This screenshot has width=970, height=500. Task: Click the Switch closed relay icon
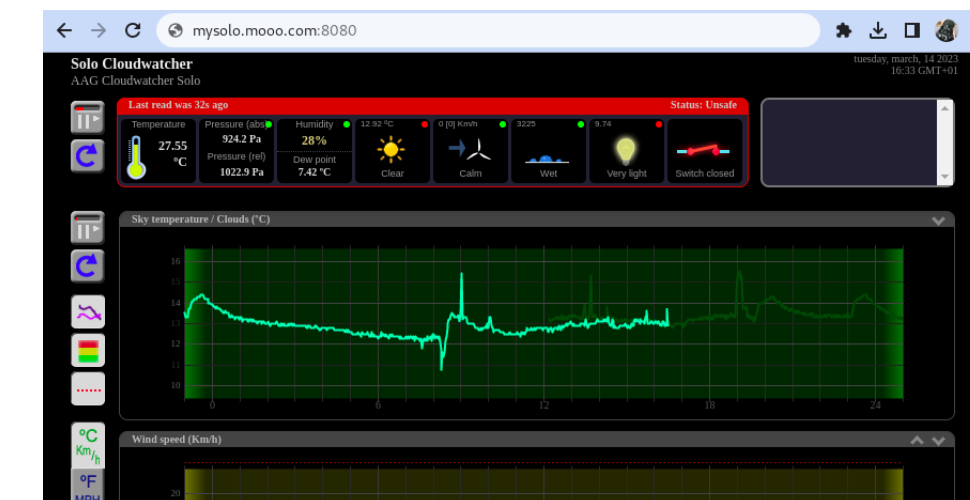[x=703, y=150]
